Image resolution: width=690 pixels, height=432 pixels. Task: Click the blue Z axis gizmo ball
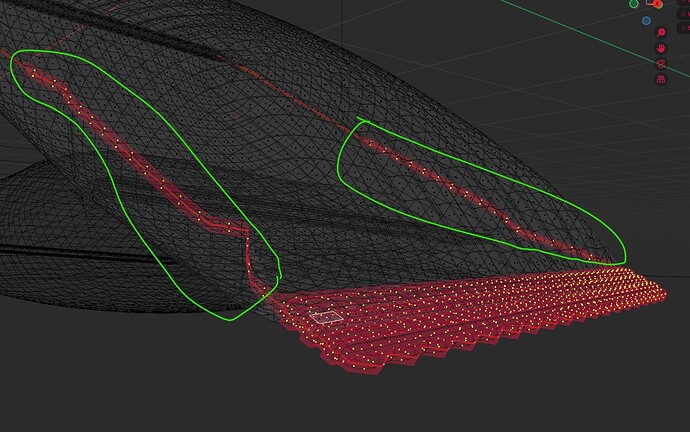pos(646,21)
